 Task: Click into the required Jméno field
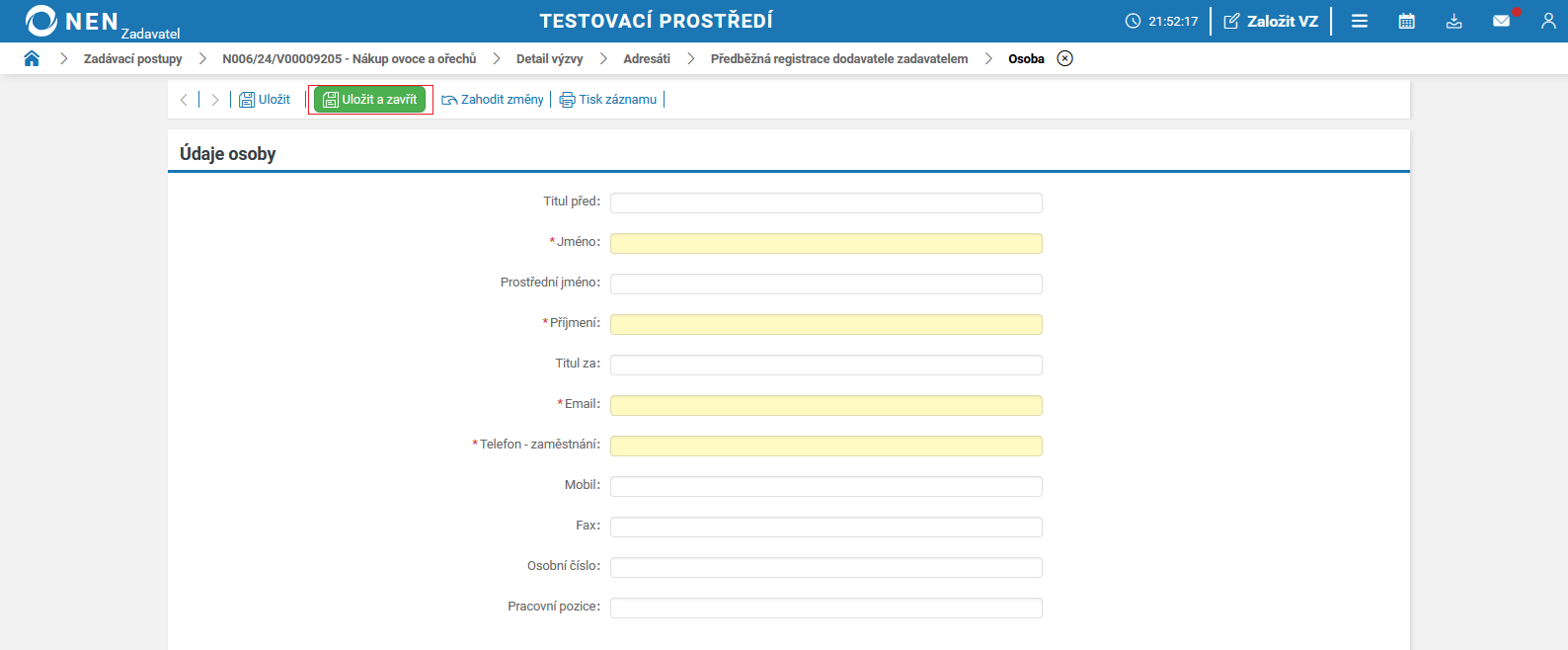825,242
